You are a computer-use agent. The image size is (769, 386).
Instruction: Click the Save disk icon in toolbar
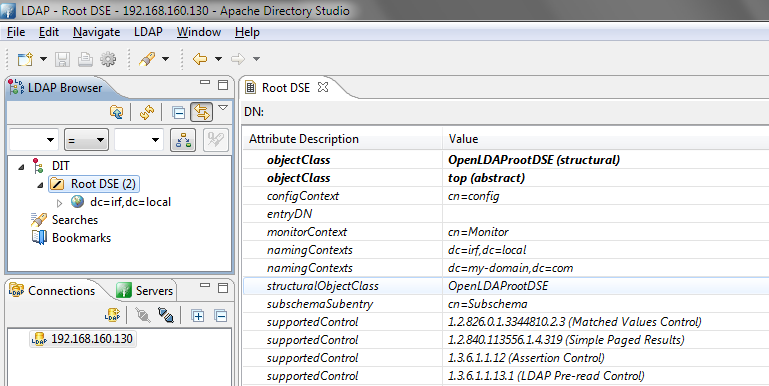pos(62,59)
